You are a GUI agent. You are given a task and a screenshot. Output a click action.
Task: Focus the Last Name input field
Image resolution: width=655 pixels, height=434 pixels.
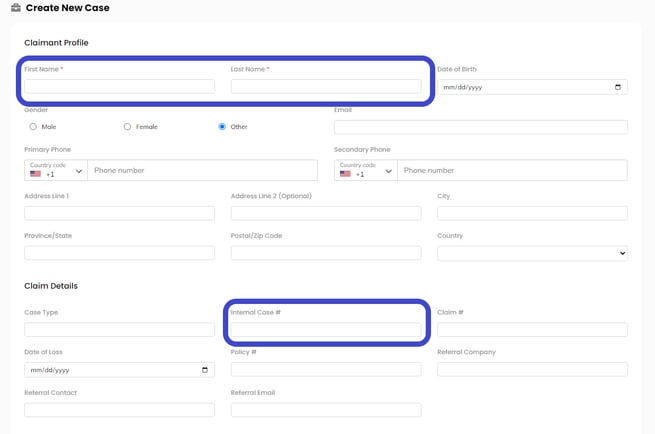click(x=326, y=86)
